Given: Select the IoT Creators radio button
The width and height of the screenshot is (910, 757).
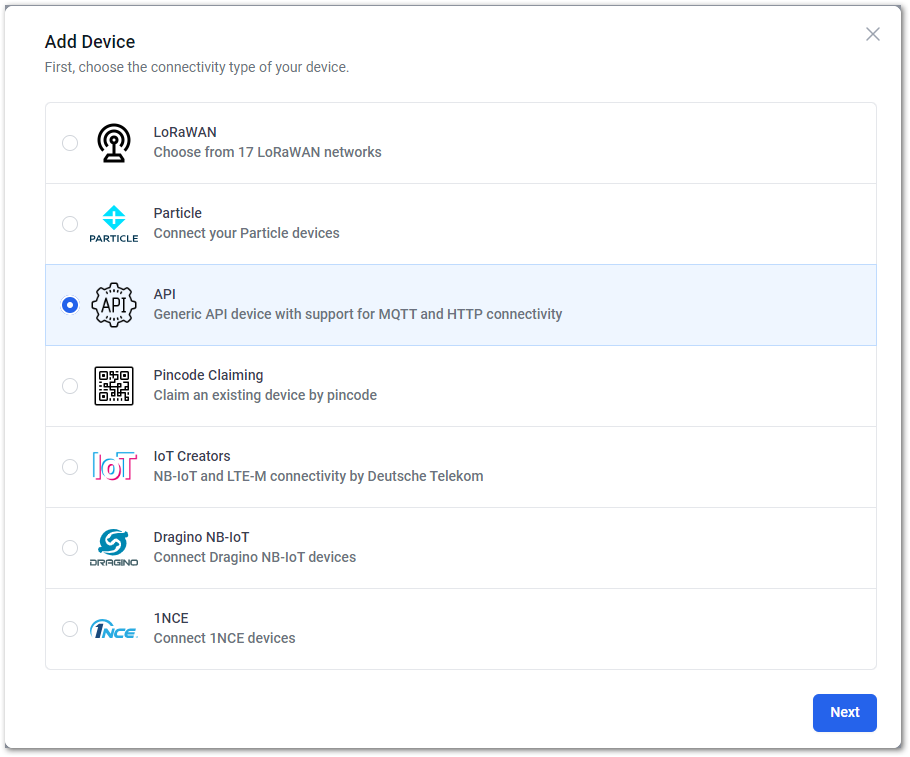Looking at the screenshot, I should click(x=70, y=467).
